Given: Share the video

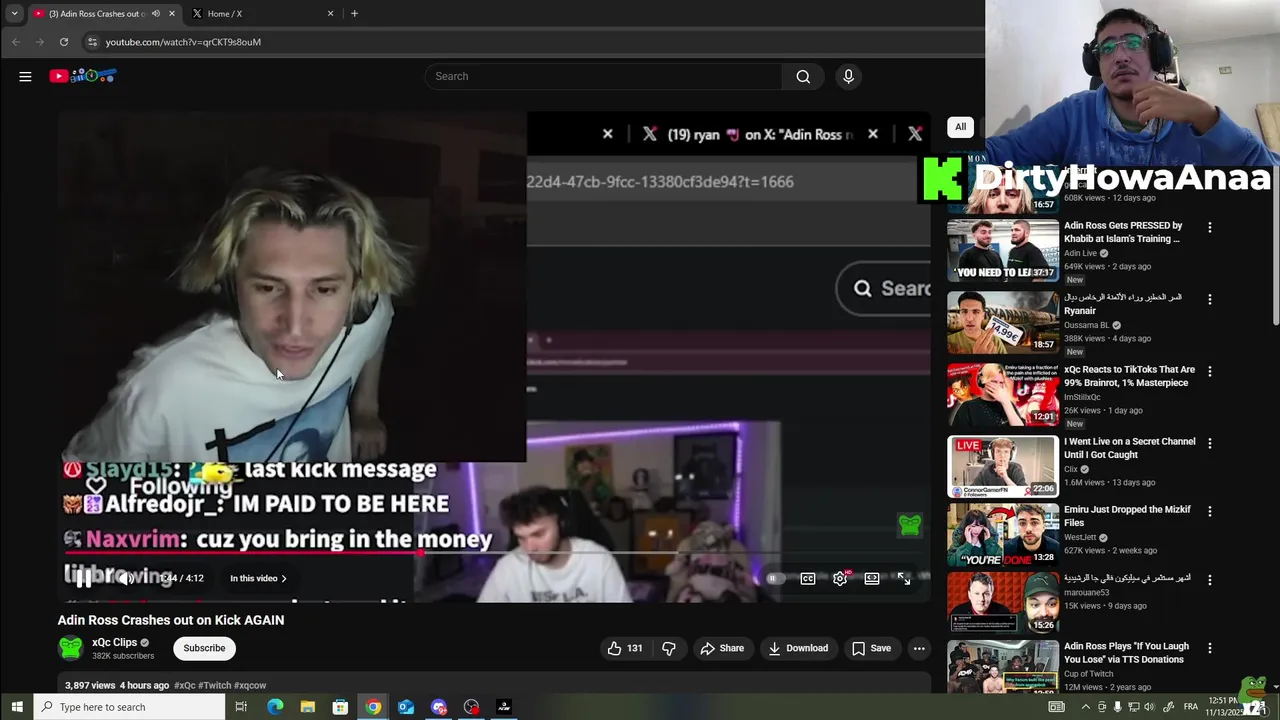Looking at the screenshot, I should click(722, 648).
